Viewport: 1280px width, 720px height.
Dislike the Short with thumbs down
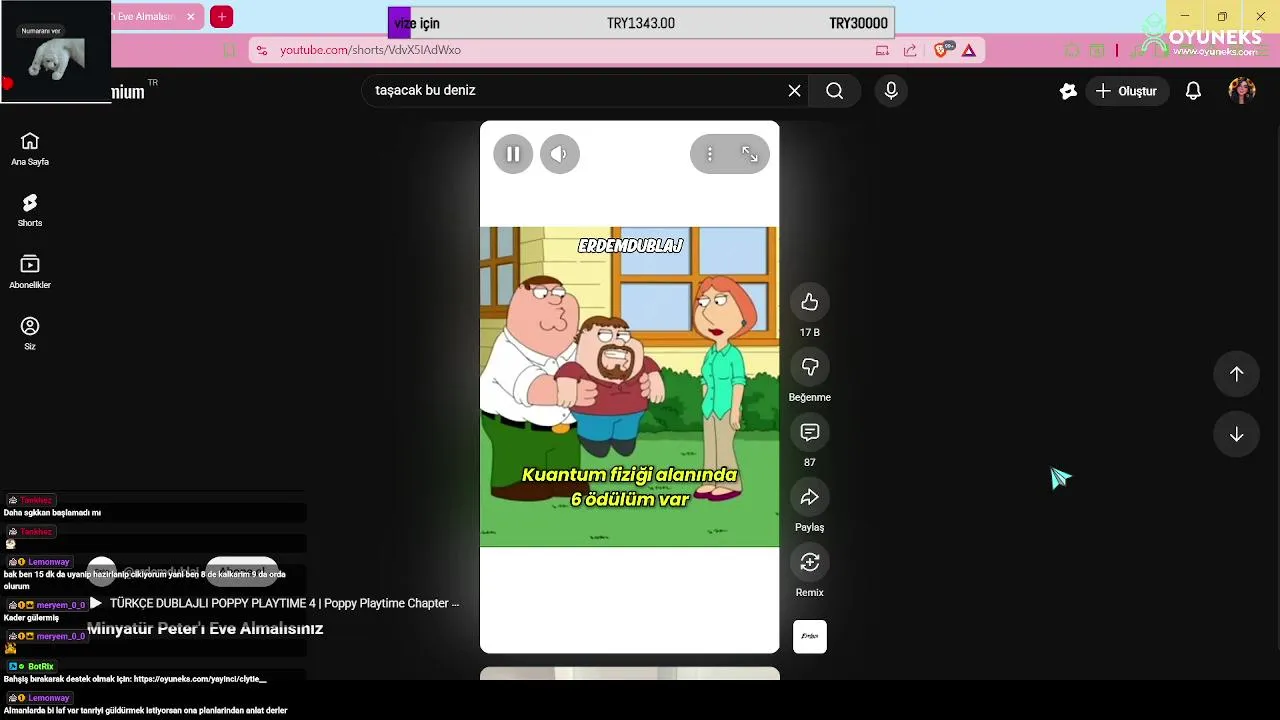tap(810, 367)
